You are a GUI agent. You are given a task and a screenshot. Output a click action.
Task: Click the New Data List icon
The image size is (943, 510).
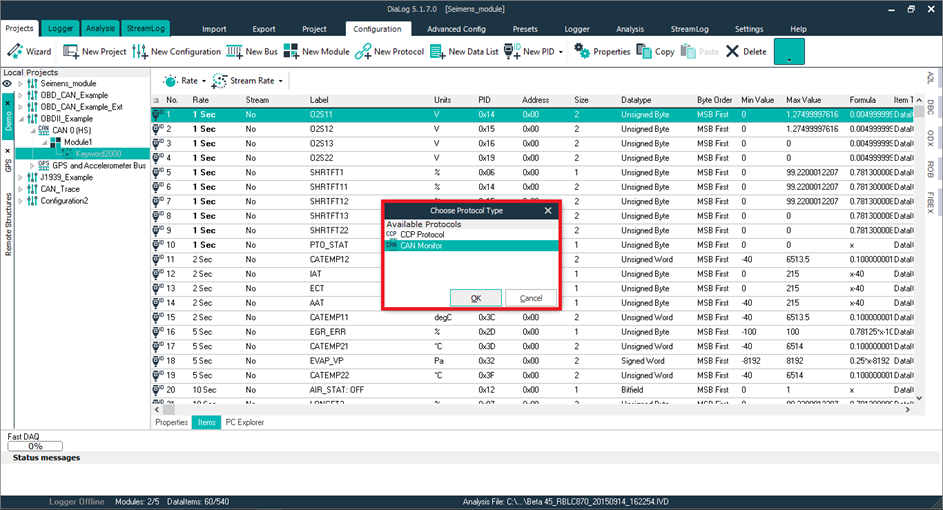coord(437,51)
